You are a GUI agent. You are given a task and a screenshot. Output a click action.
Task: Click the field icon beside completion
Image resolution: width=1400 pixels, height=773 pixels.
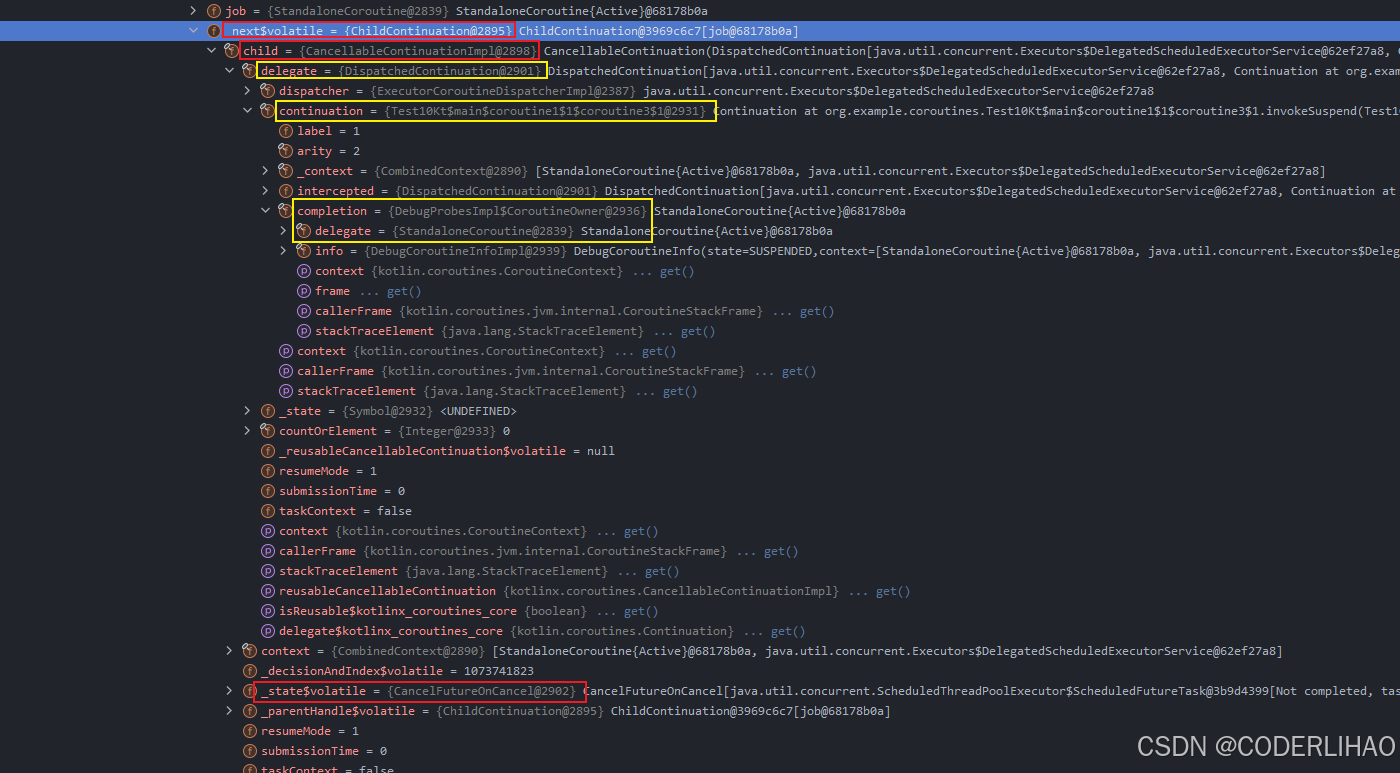click(285, 211)
